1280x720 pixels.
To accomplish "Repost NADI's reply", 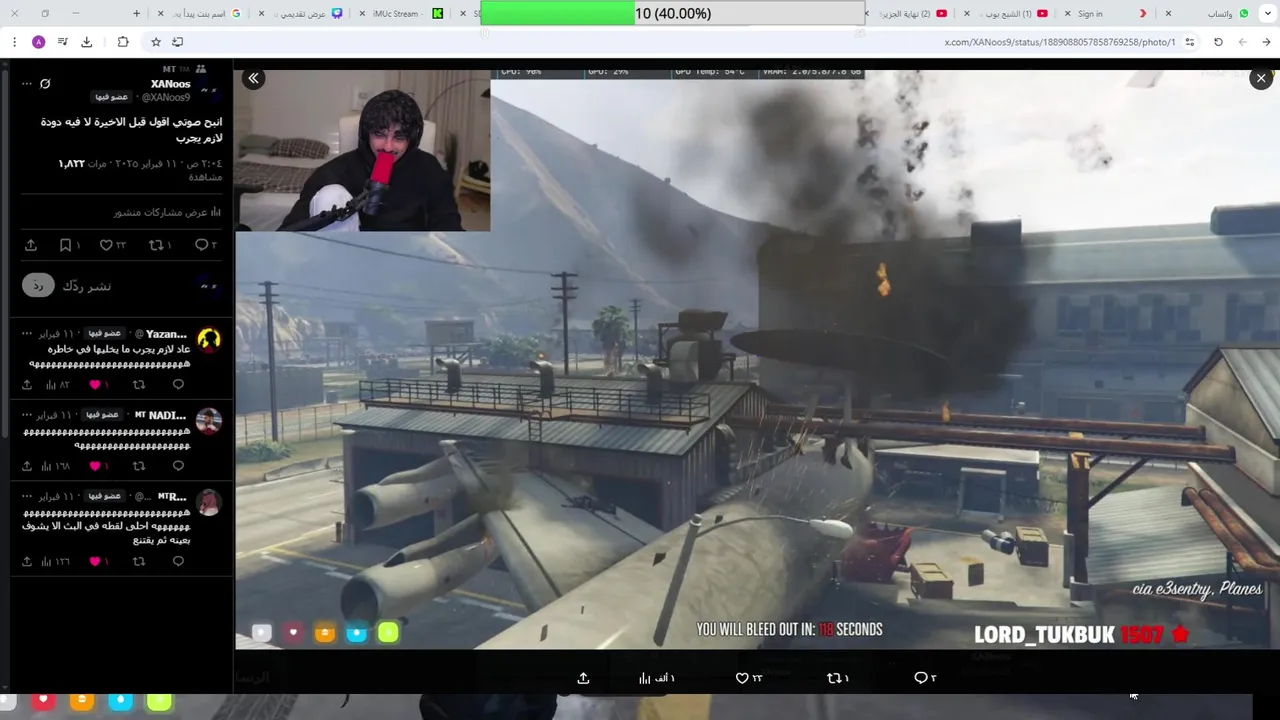I will pyautogui.click(x=139, y=466).
